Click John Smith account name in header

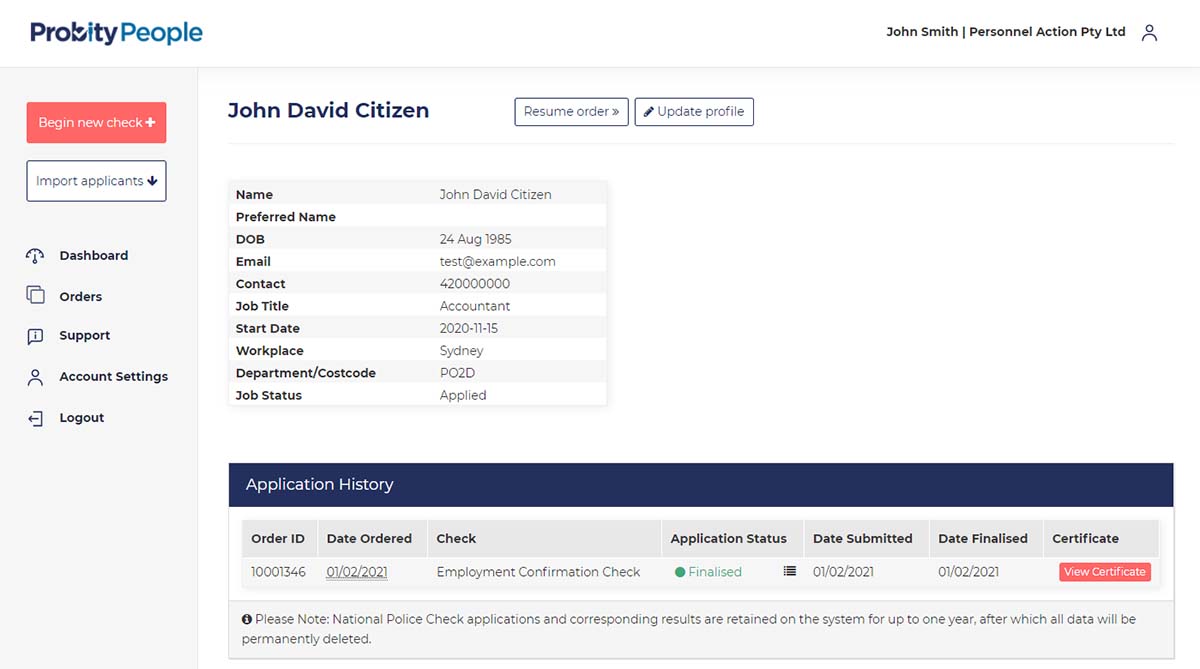(x=1005, y=32)
